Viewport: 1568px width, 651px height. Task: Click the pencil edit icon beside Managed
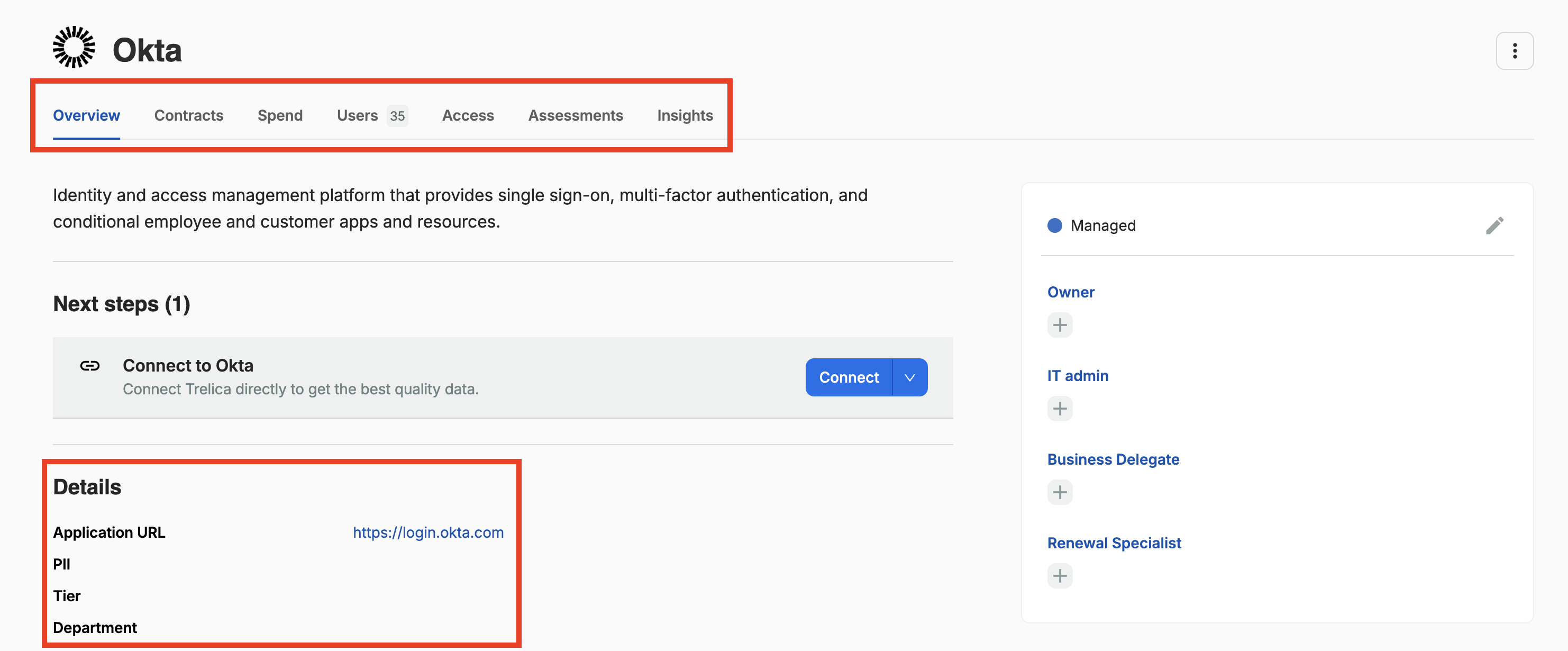click(x=1494, y=225)
